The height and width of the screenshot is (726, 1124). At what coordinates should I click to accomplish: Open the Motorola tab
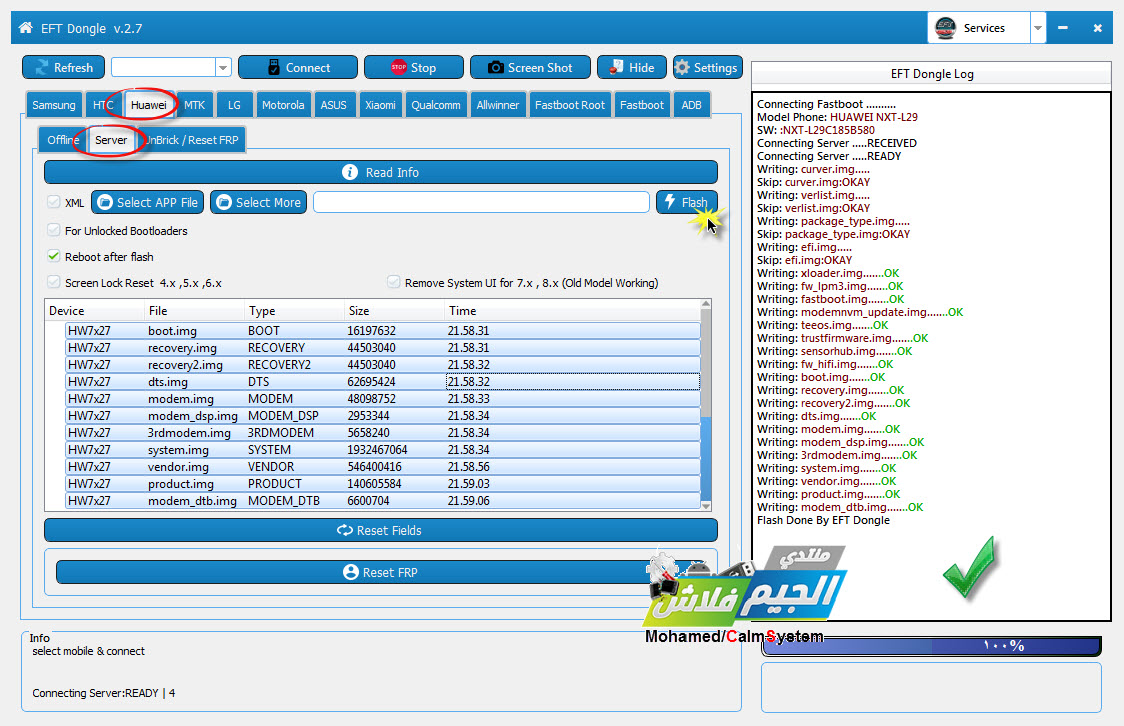[283, 105]
